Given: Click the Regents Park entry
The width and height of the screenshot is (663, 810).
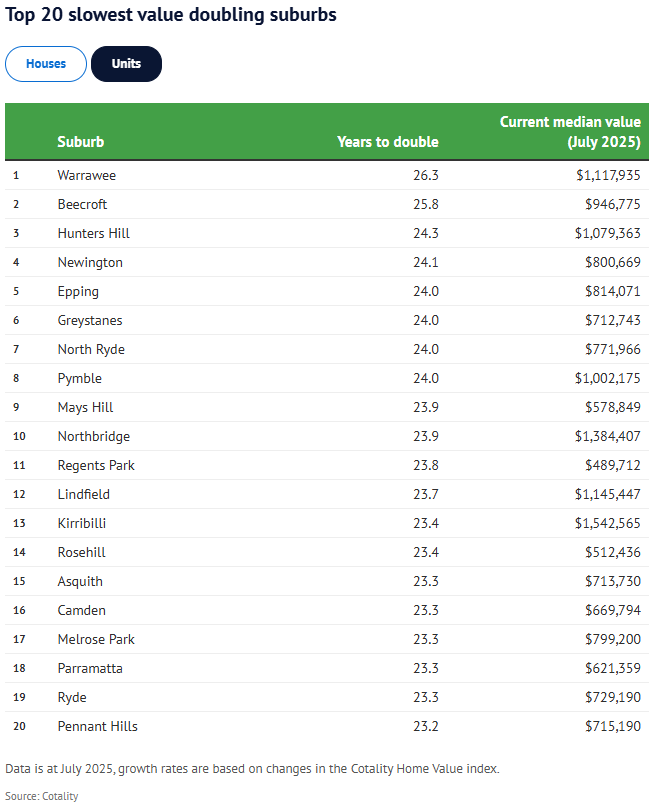Looking at the screenshot, I should 96,465.
